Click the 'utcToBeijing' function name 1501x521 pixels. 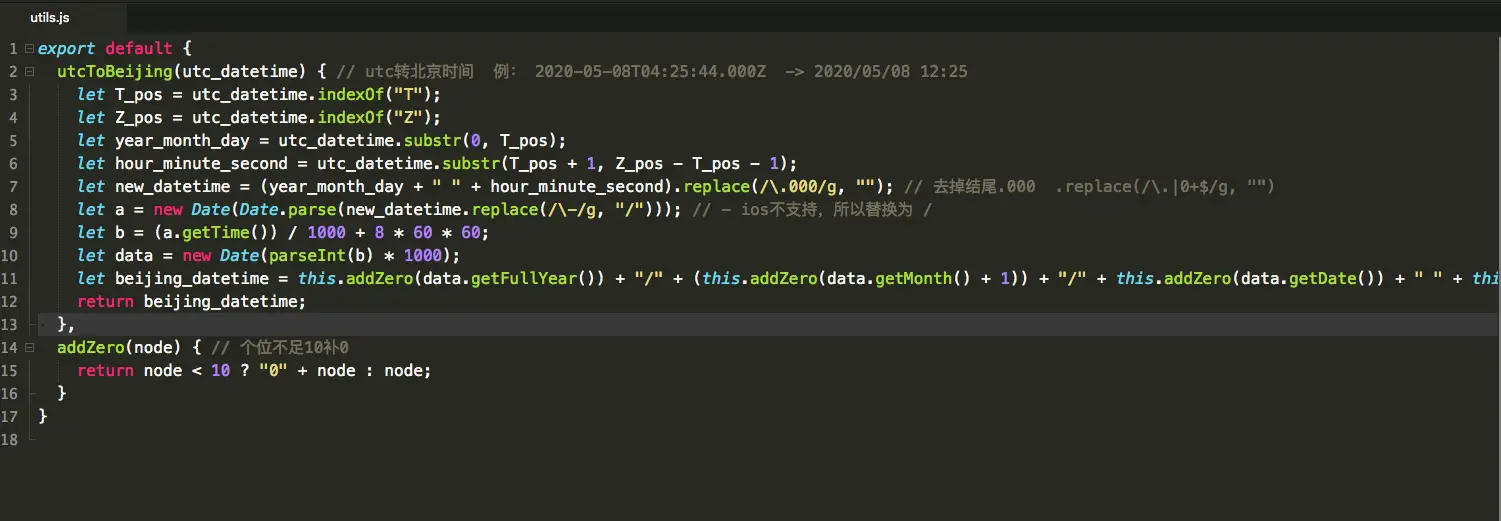coord(114,71)
